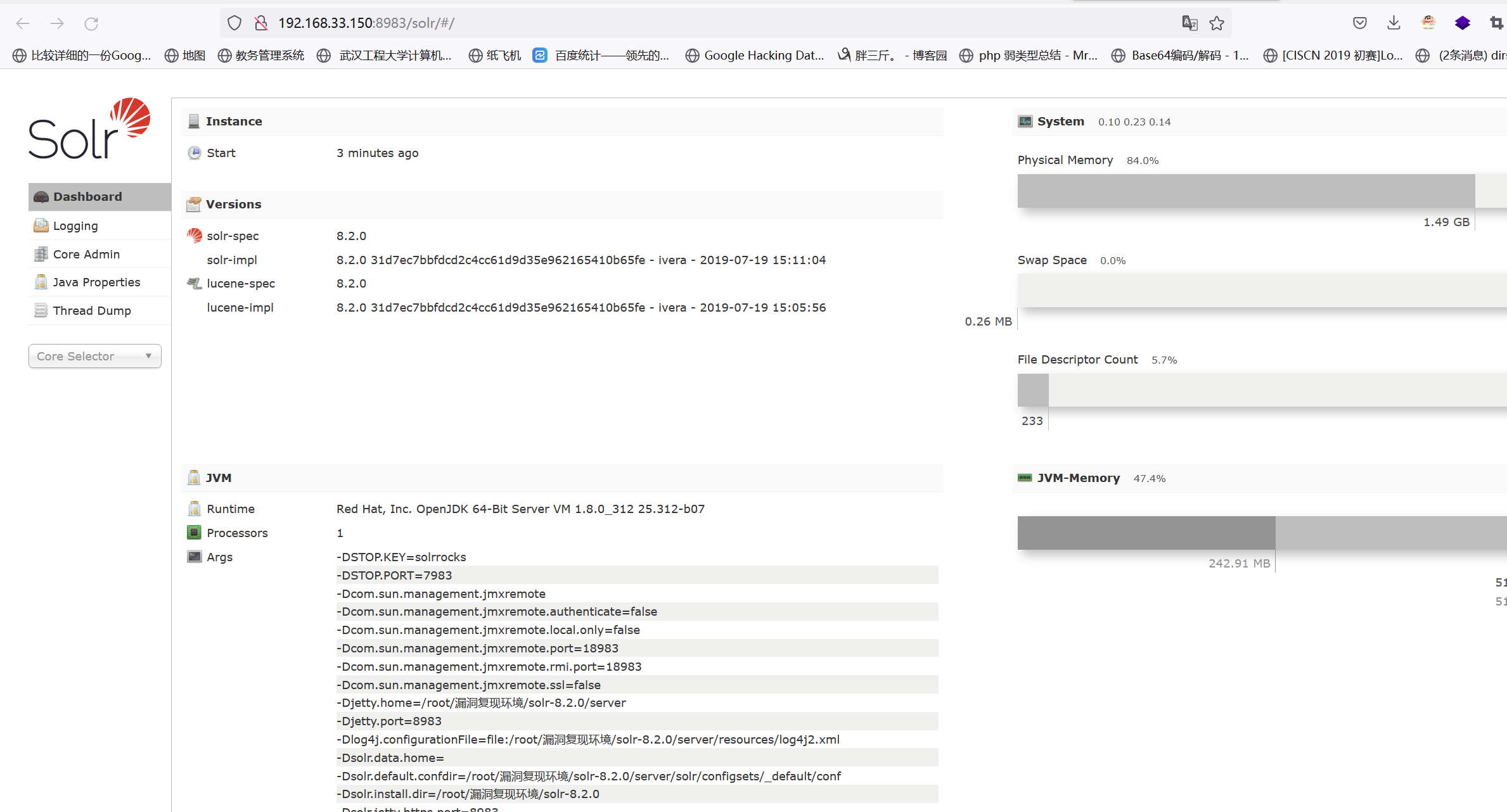This screenshot has width=1507, height=812.
Task: Open the Java Properties menu item
Action: (99, 282)
